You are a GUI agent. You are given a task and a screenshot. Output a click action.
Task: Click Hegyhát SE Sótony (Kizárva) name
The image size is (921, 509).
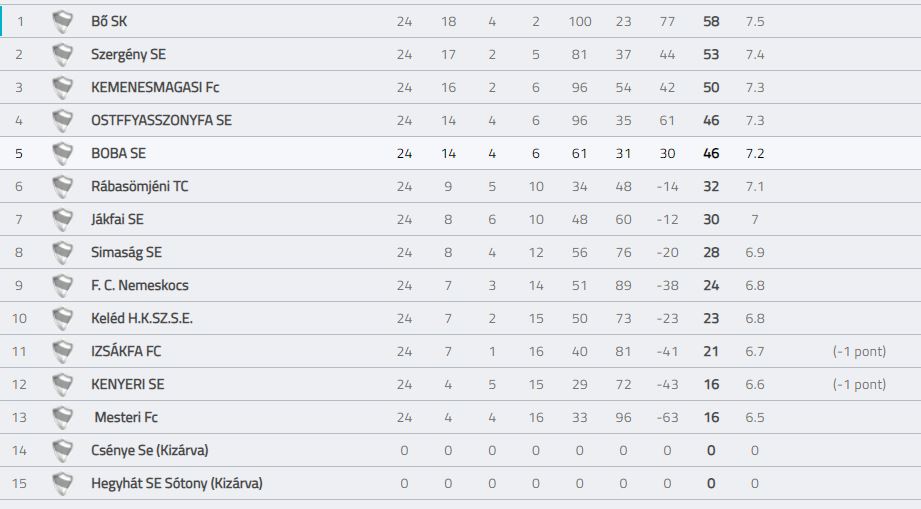tap(177, 483)
